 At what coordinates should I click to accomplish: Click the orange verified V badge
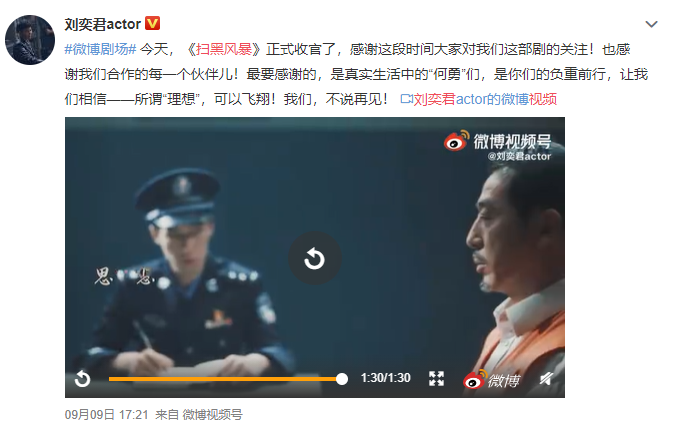click(152, 23)
